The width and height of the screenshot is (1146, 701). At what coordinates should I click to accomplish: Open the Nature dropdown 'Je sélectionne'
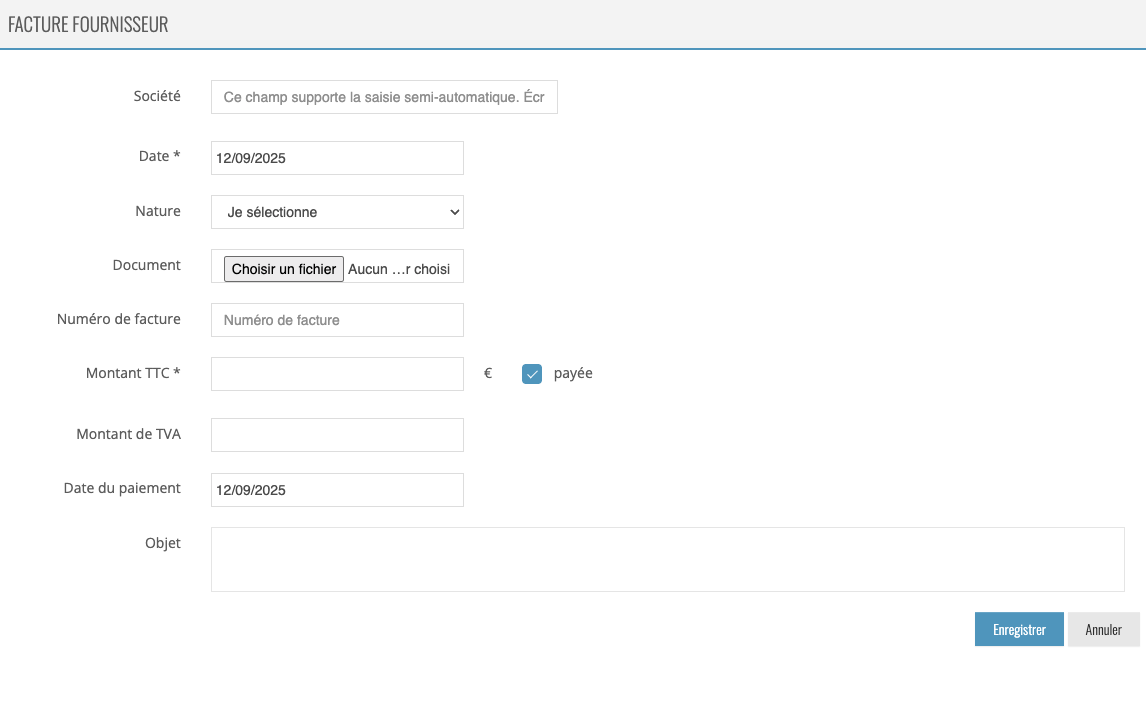tap(337, 212)
